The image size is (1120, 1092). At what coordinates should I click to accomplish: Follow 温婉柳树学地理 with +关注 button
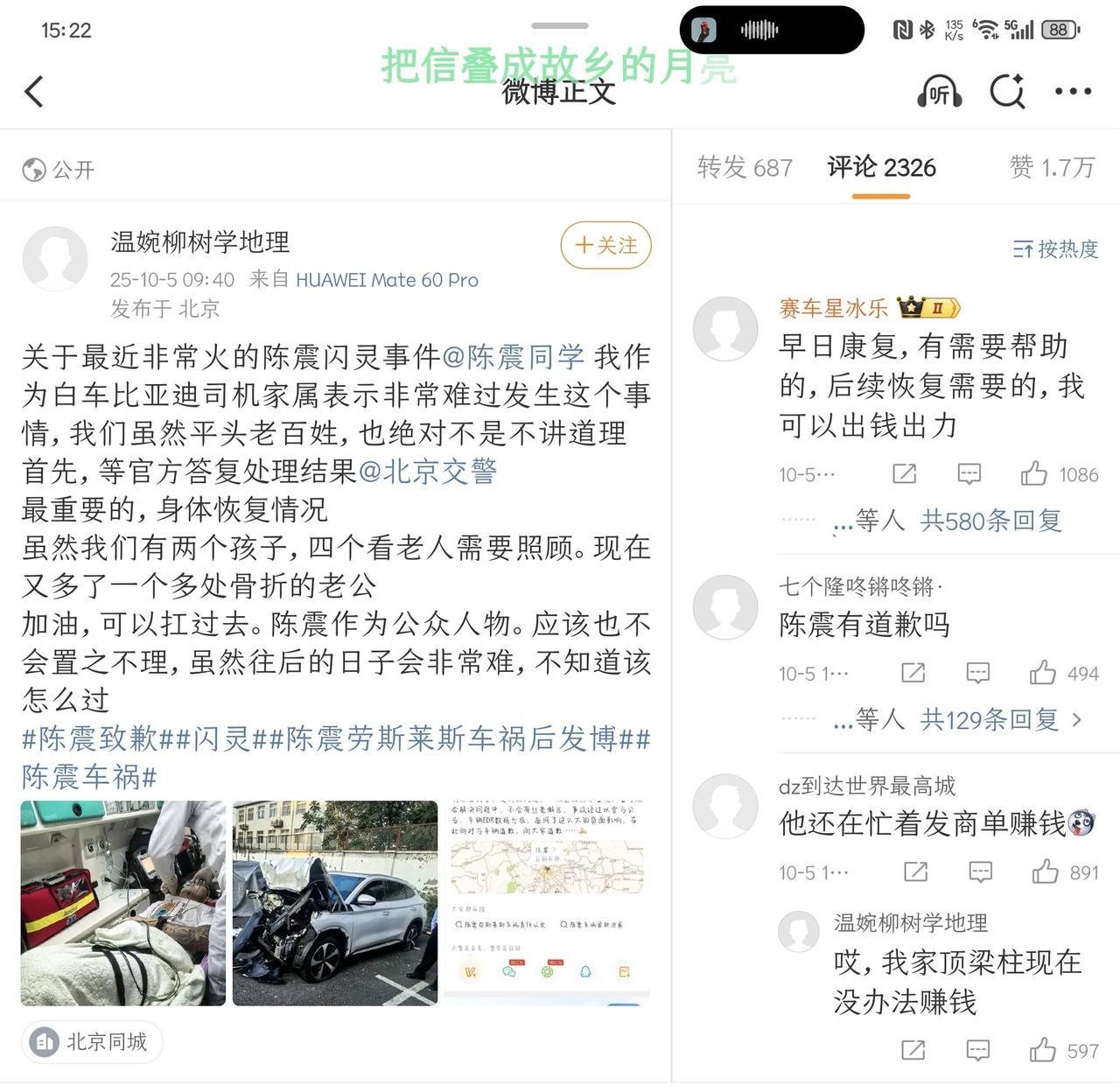[x=605, y=246]
